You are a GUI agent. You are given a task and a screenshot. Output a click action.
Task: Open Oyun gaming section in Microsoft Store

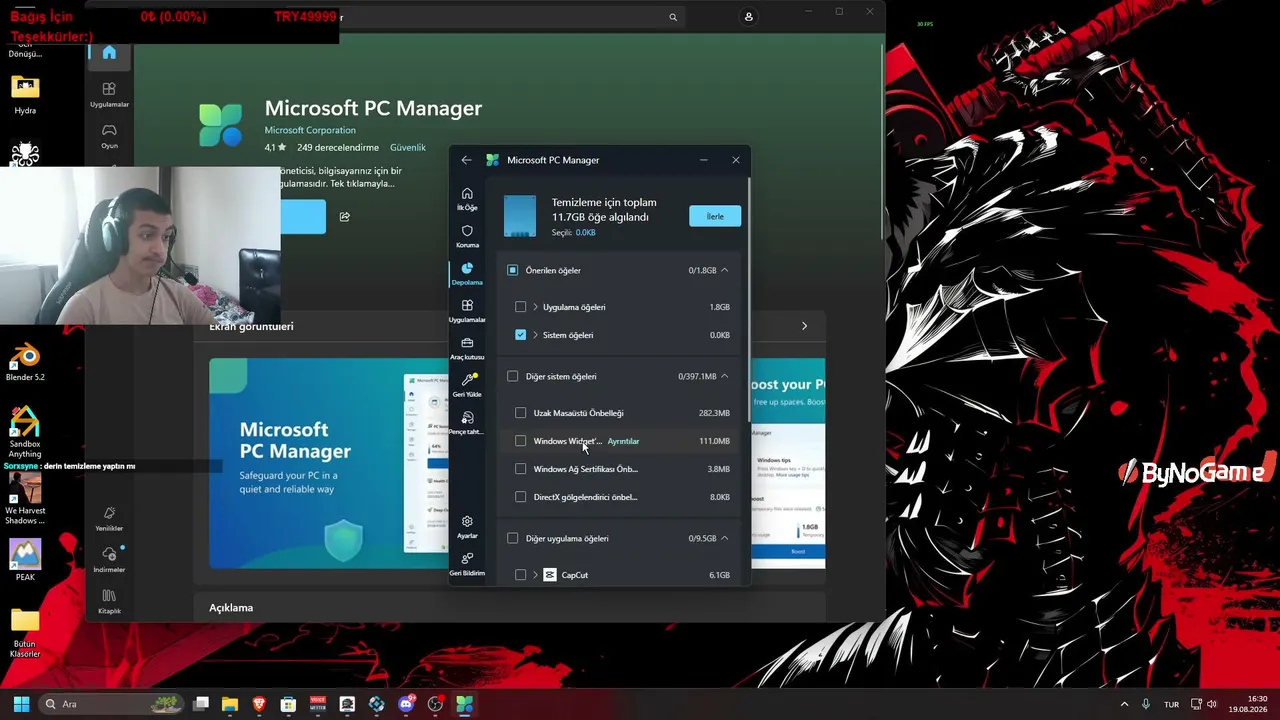click(x=109, y=136)
